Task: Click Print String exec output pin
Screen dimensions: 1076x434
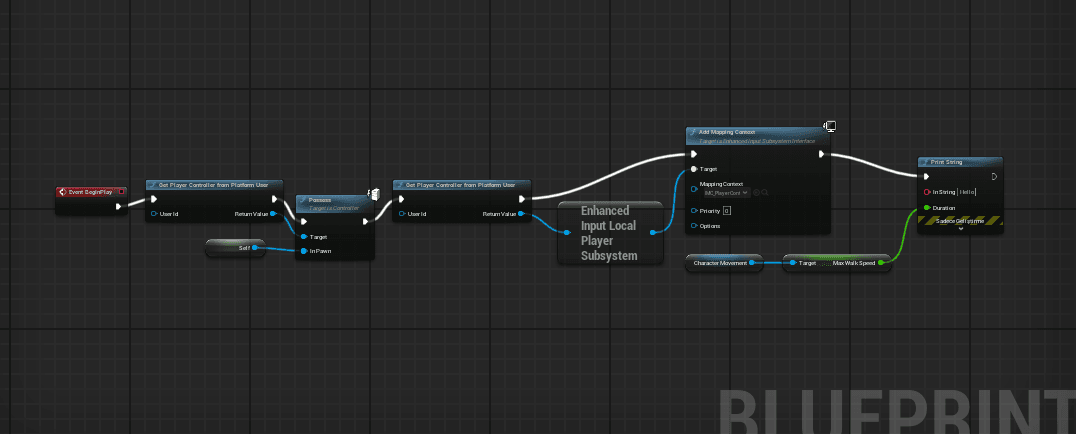Action: point(994,176)
